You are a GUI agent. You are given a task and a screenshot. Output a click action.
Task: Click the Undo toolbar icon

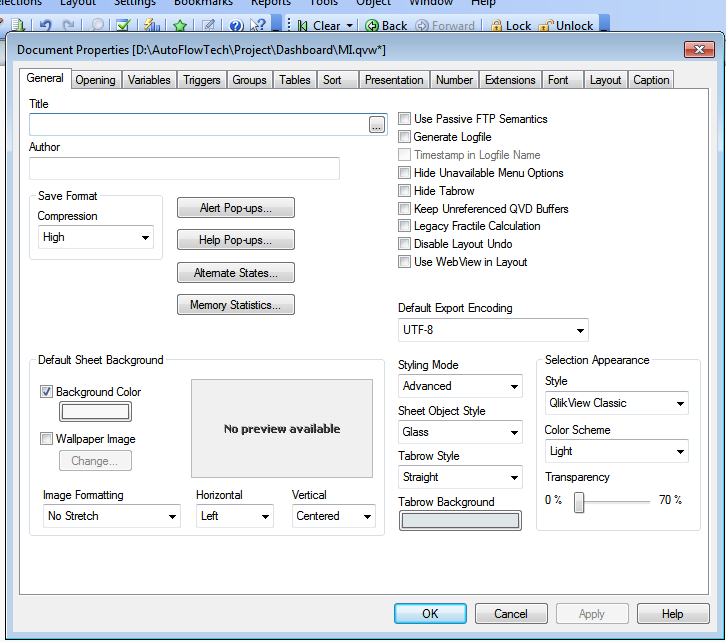(x=45, y=25)
